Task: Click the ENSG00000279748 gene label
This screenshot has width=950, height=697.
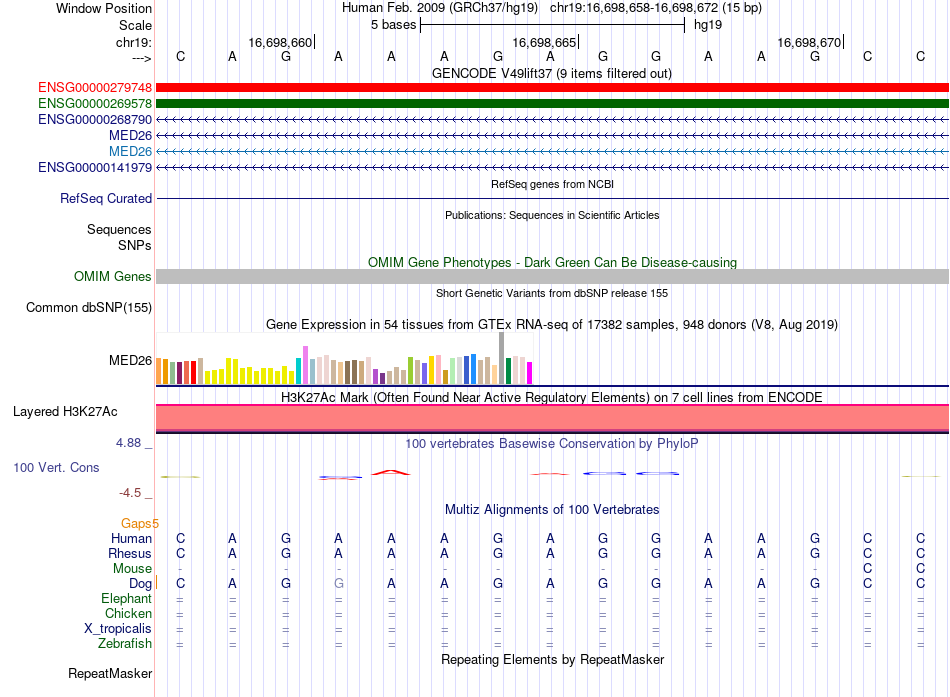Action: (95, 88)
